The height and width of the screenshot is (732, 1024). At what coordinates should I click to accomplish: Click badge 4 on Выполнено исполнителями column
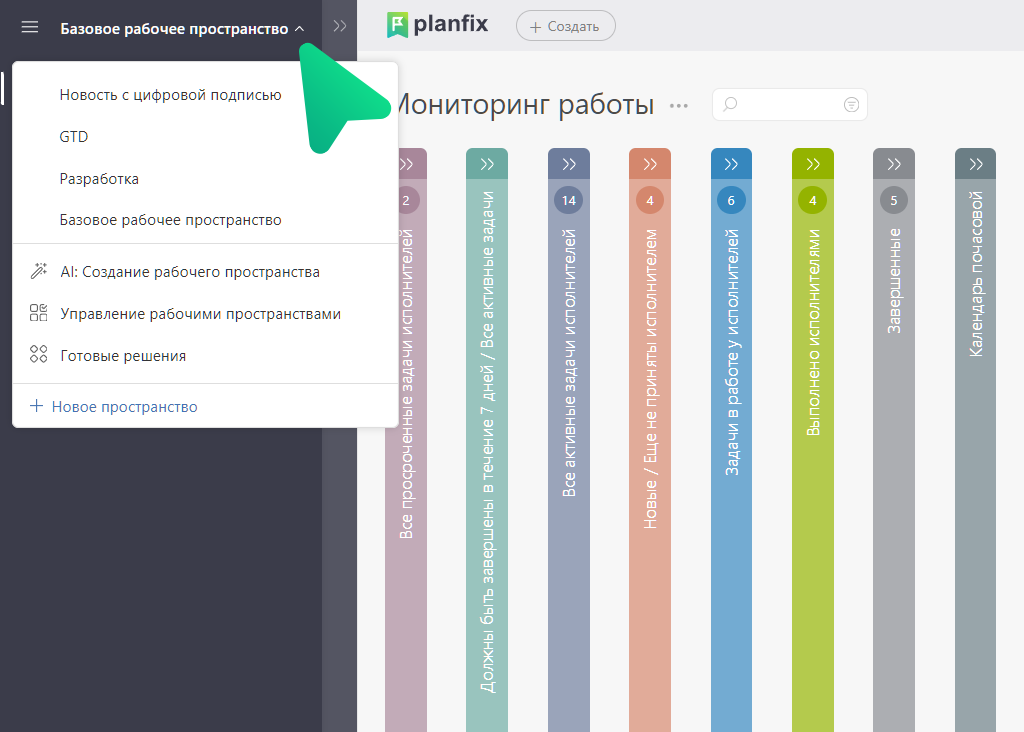click(813, 200)
